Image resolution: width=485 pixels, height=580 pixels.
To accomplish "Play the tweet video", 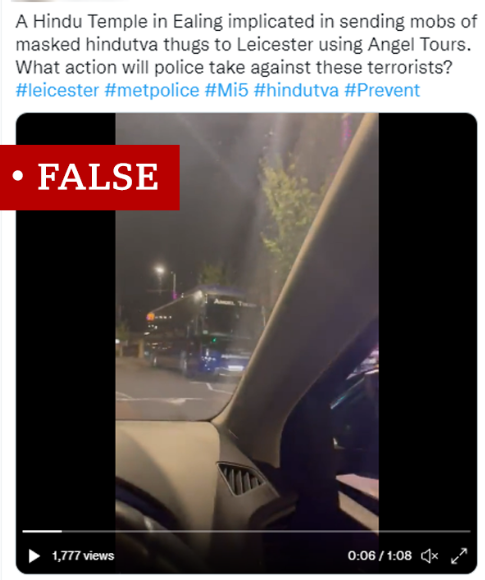I will tap(34, 556).
